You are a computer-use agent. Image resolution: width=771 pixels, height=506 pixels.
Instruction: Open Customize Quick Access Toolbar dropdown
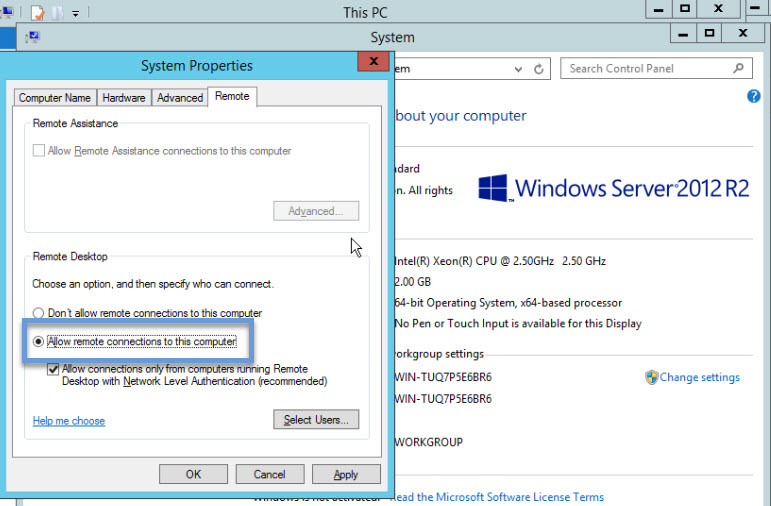pos(76,14)
